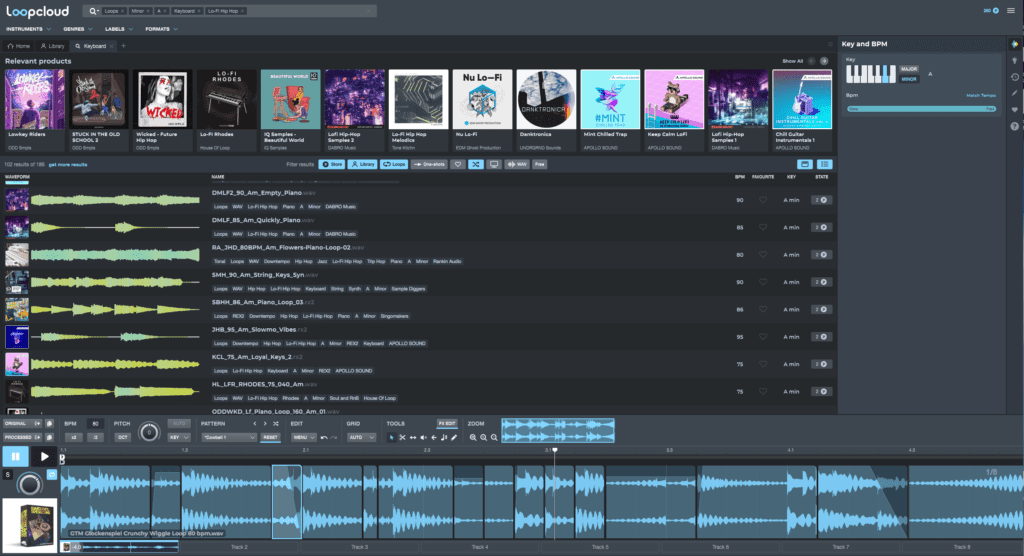Click the zoom out magnifier icon
This screenshot has width=1024, height=556.
pos(483,438)
